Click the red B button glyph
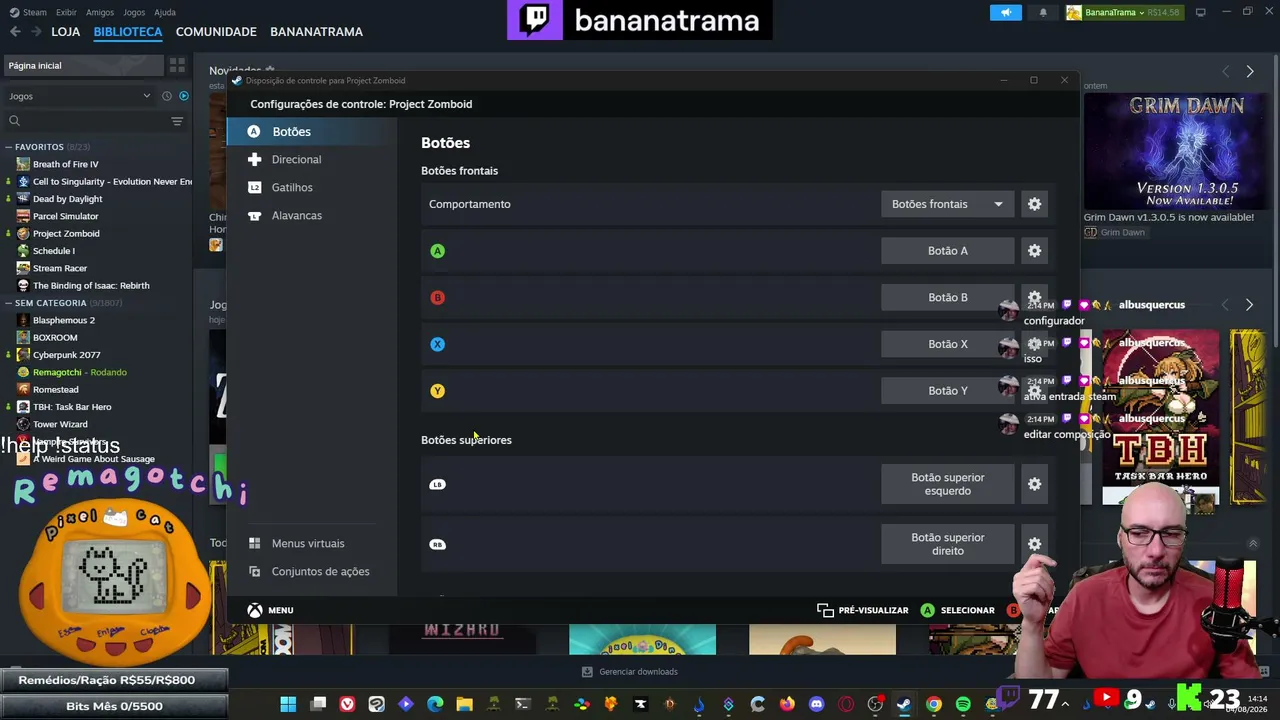The width and height of the screenshot is (1280, 720). coord(437,297)
